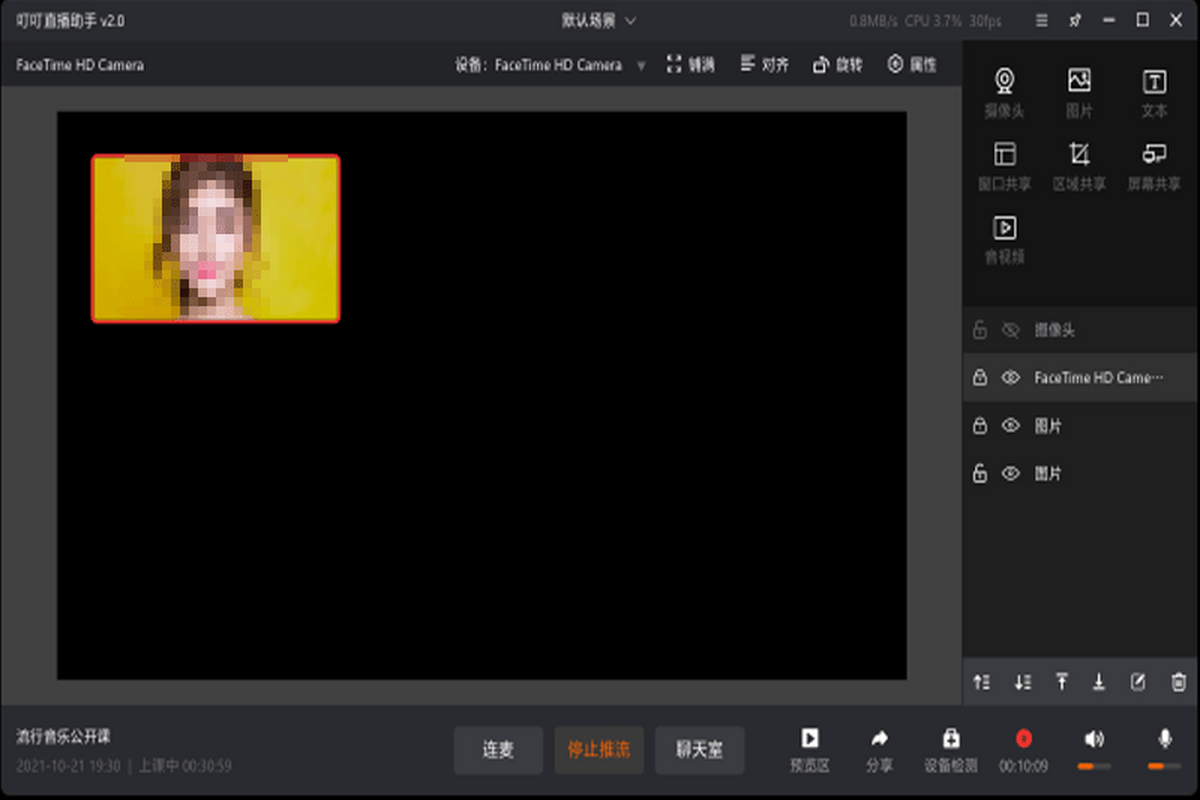Bring selected layer to top

(1061, 682)
